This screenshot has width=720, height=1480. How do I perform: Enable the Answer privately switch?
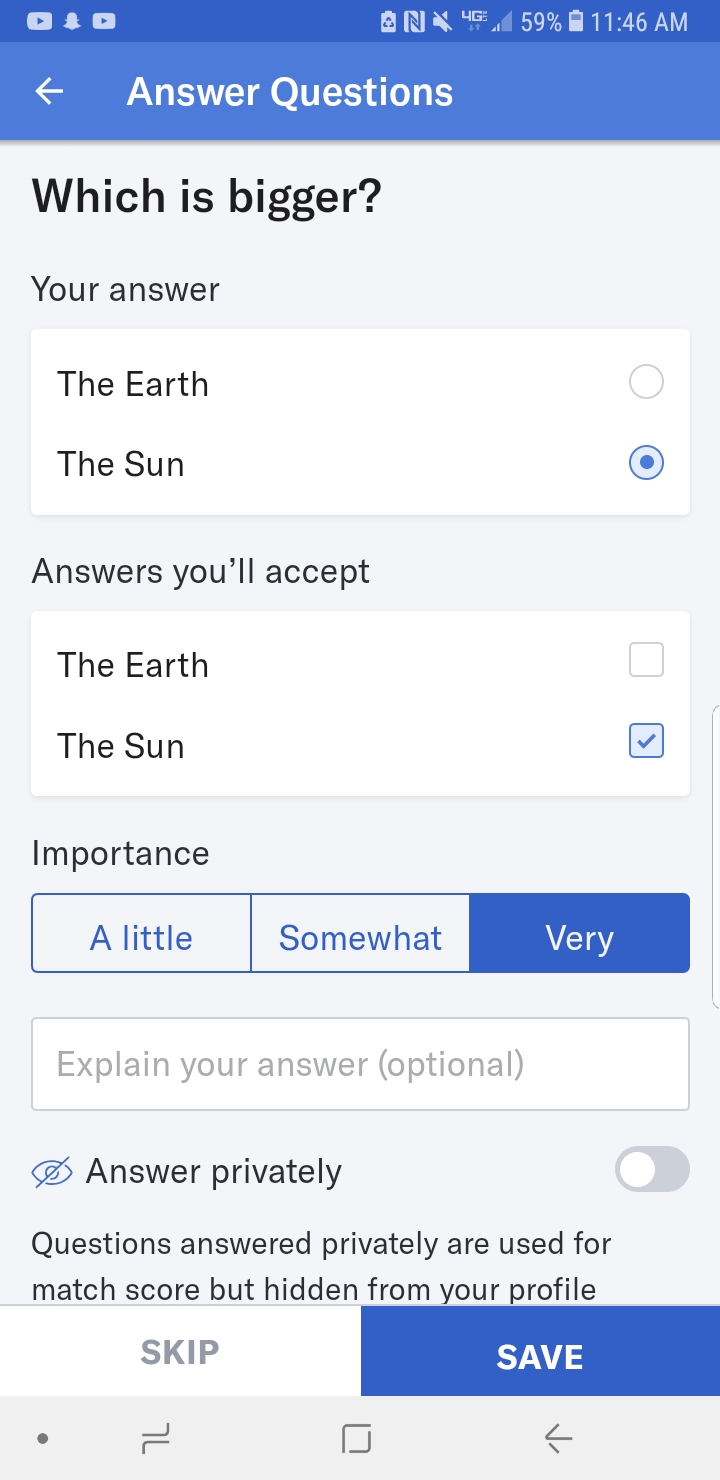point(652,1170)
